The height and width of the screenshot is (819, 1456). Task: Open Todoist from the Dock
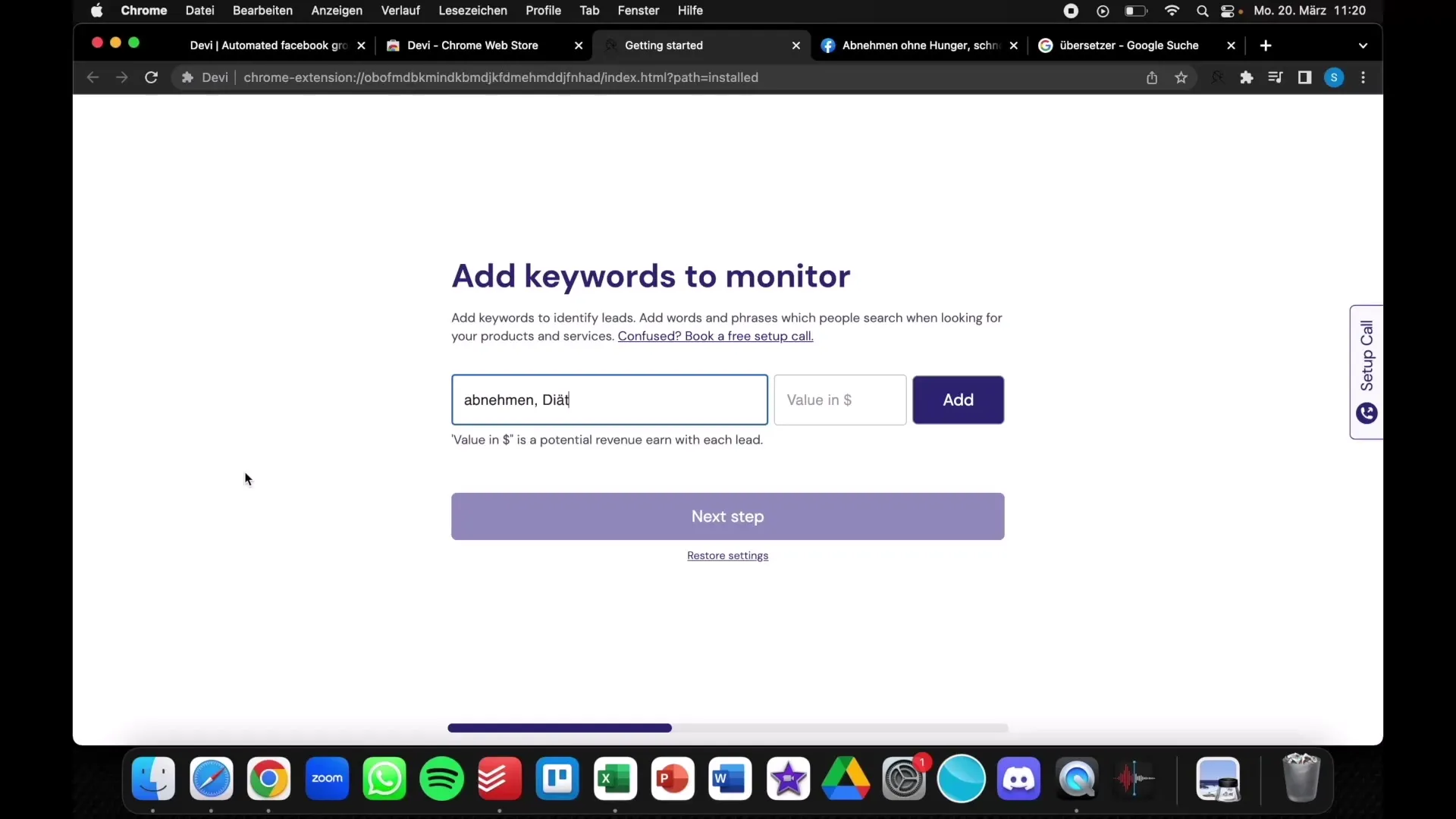(x=500, y=779)
